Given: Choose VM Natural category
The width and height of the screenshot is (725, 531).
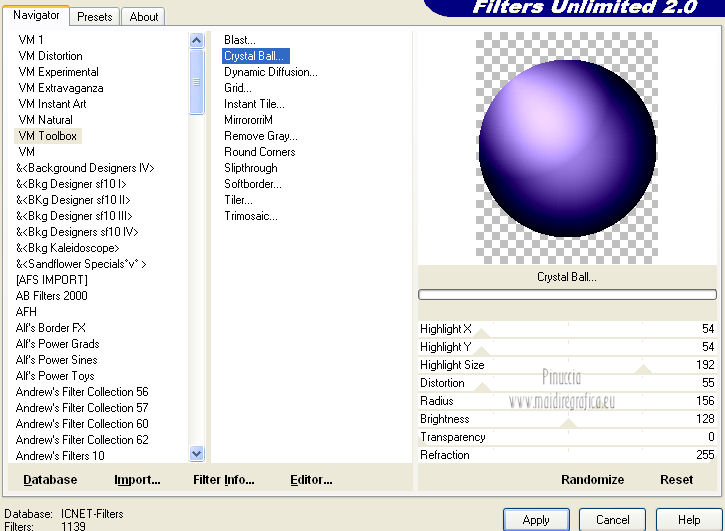Looking at the screenshot, I should point(45,120).
